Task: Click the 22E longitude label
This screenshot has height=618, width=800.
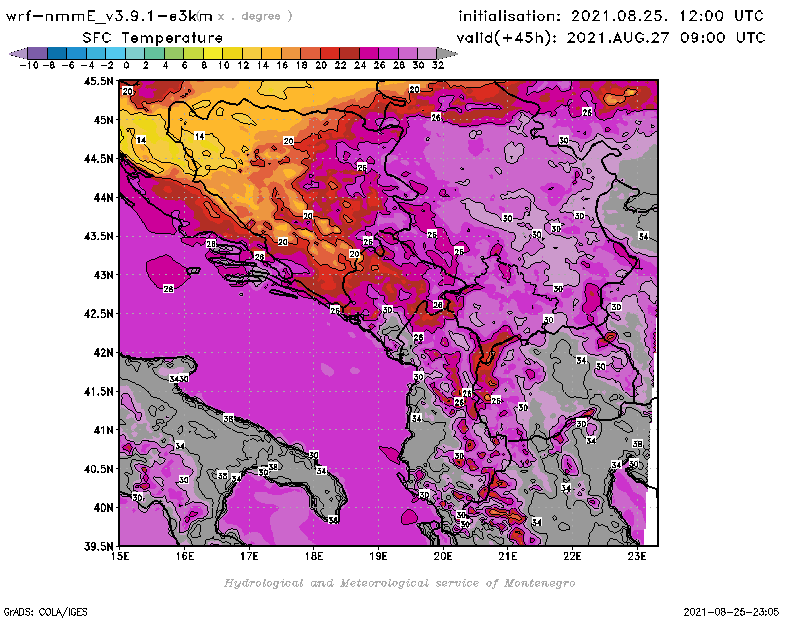Action: pyautogui.click(x=572, y=556)
